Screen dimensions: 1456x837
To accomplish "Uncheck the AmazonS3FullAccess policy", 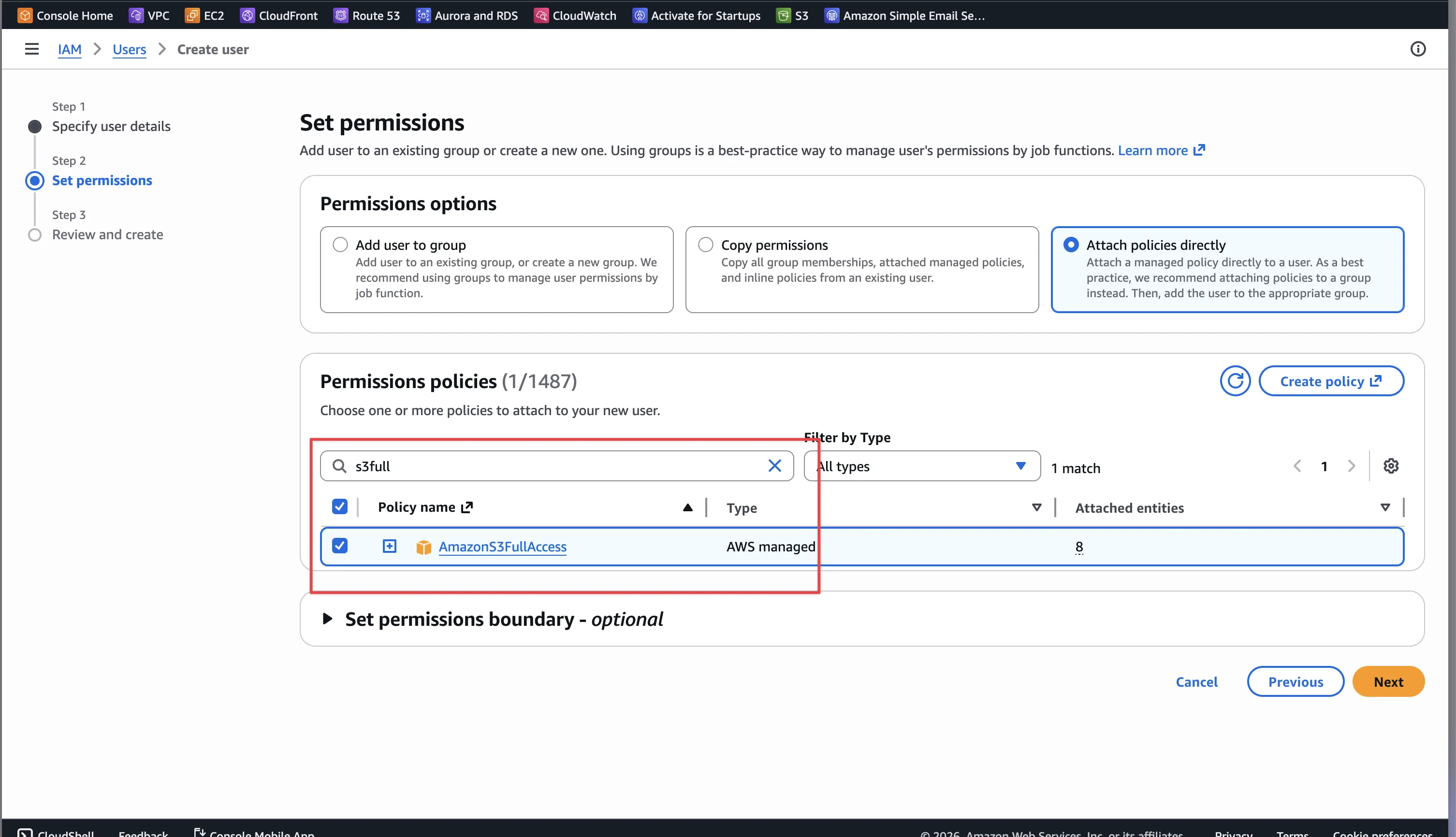I will (340, 546).
